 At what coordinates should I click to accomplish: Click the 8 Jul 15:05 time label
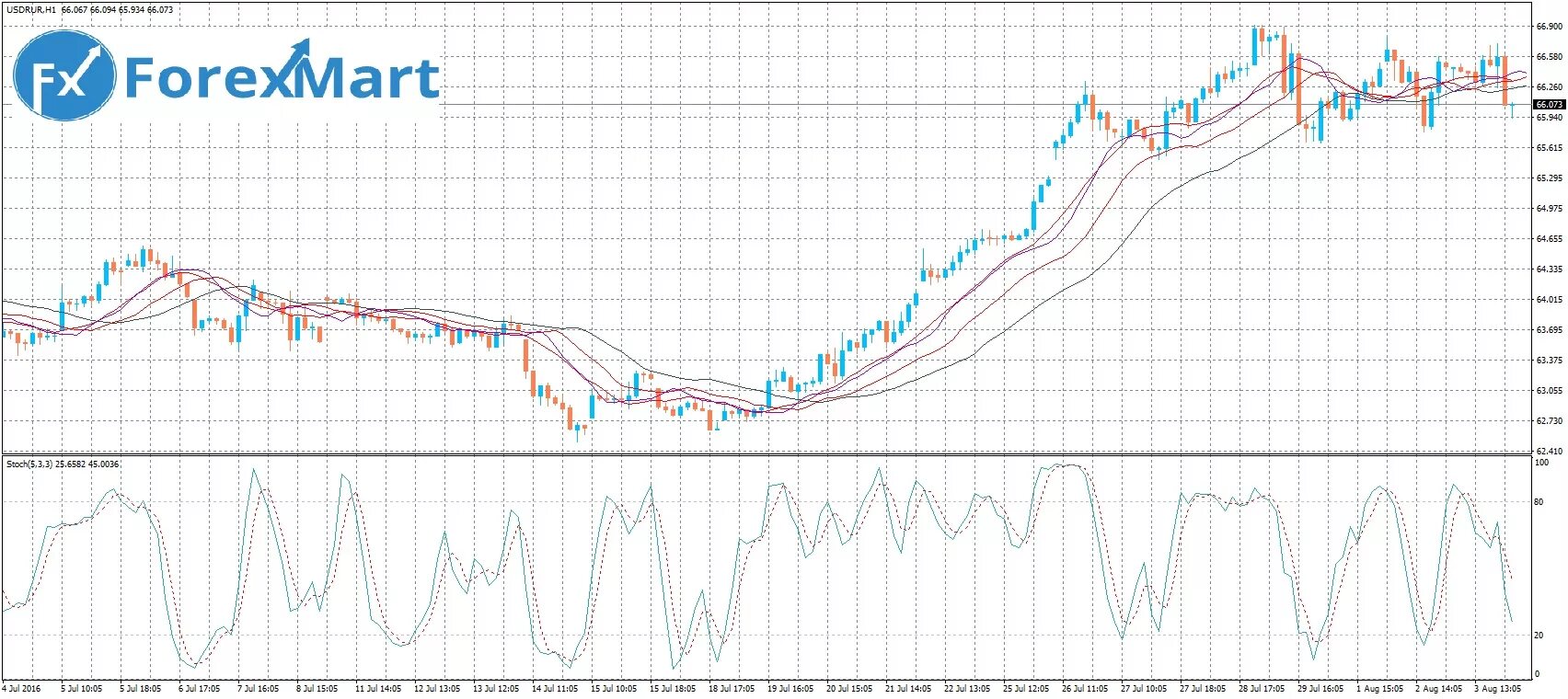[317, 688]
